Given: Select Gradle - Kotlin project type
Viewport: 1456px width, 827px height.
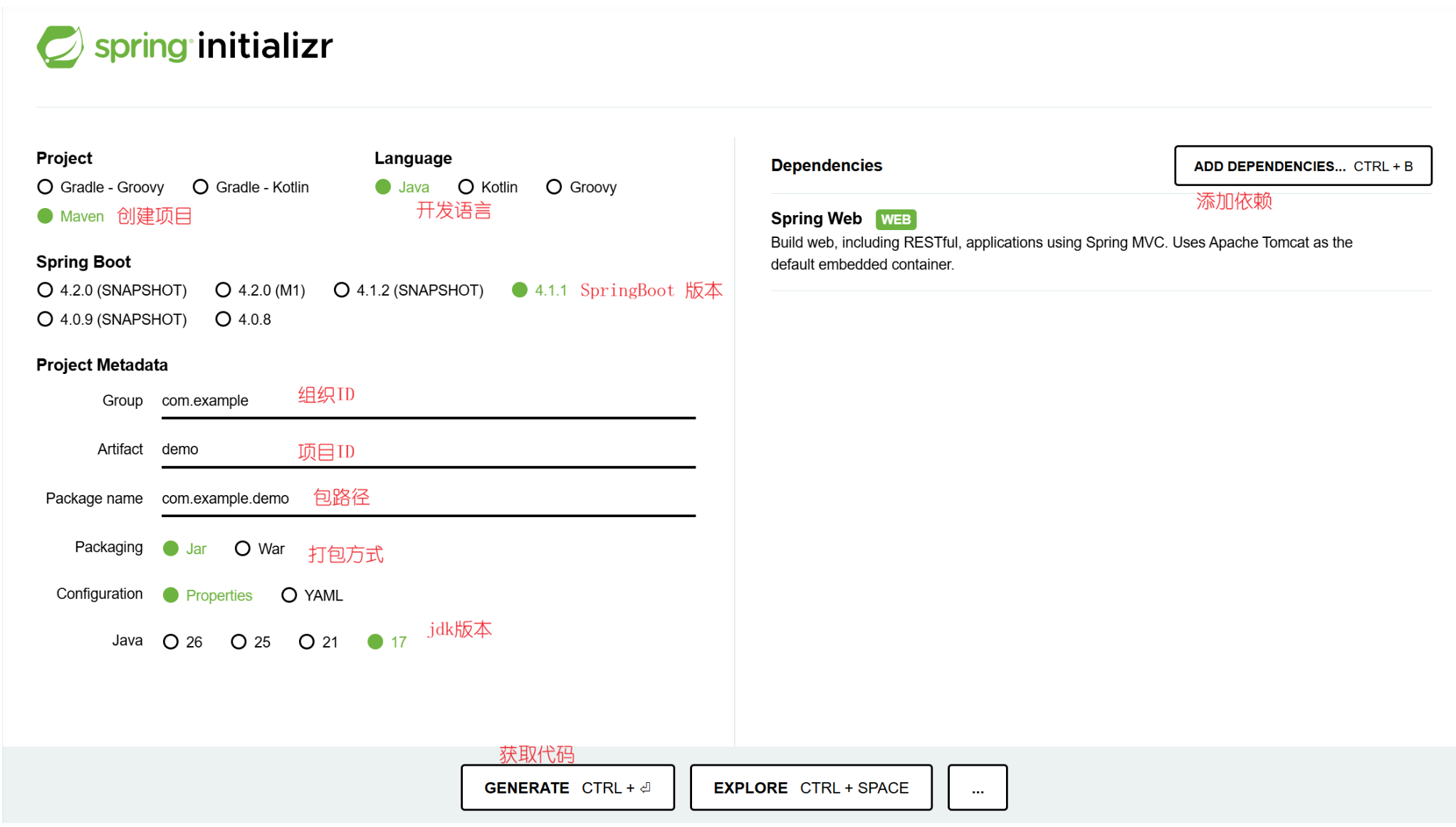Looking at the screenshot, I should click(x=251, y=187).
